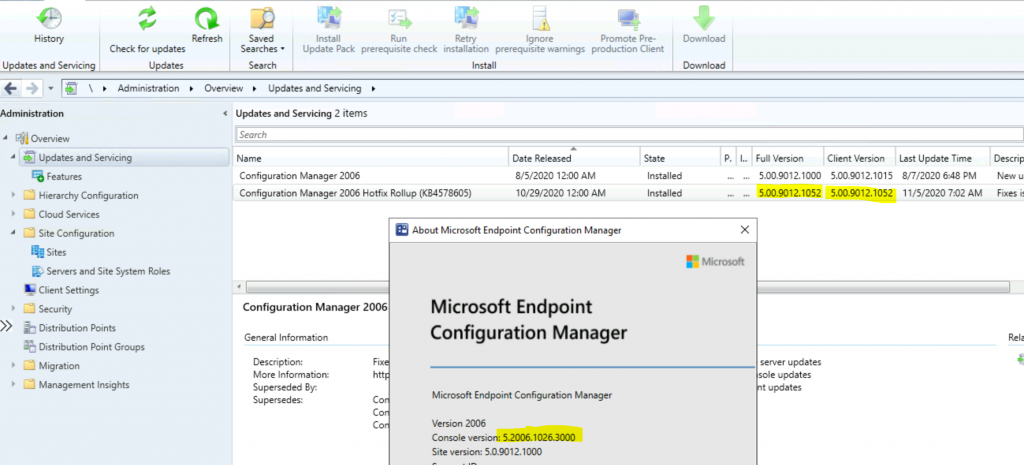Select the Hotfix Rollup (KB4578605) row

[x=628, y=193]
